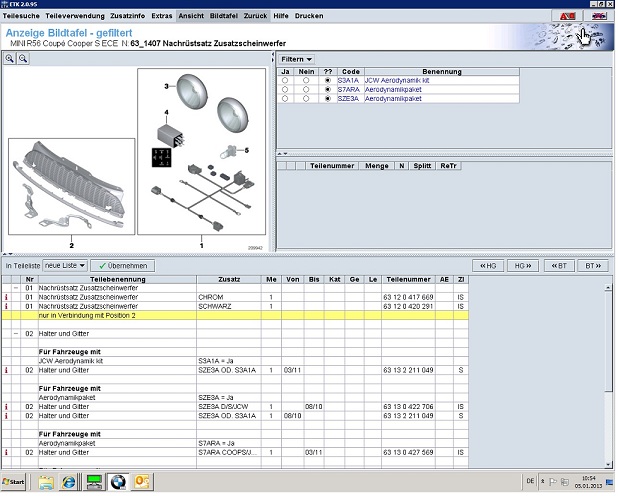Click info icon beside the CHROM row
Viewport: 618px width, 496px height.
tap(7, 297)
